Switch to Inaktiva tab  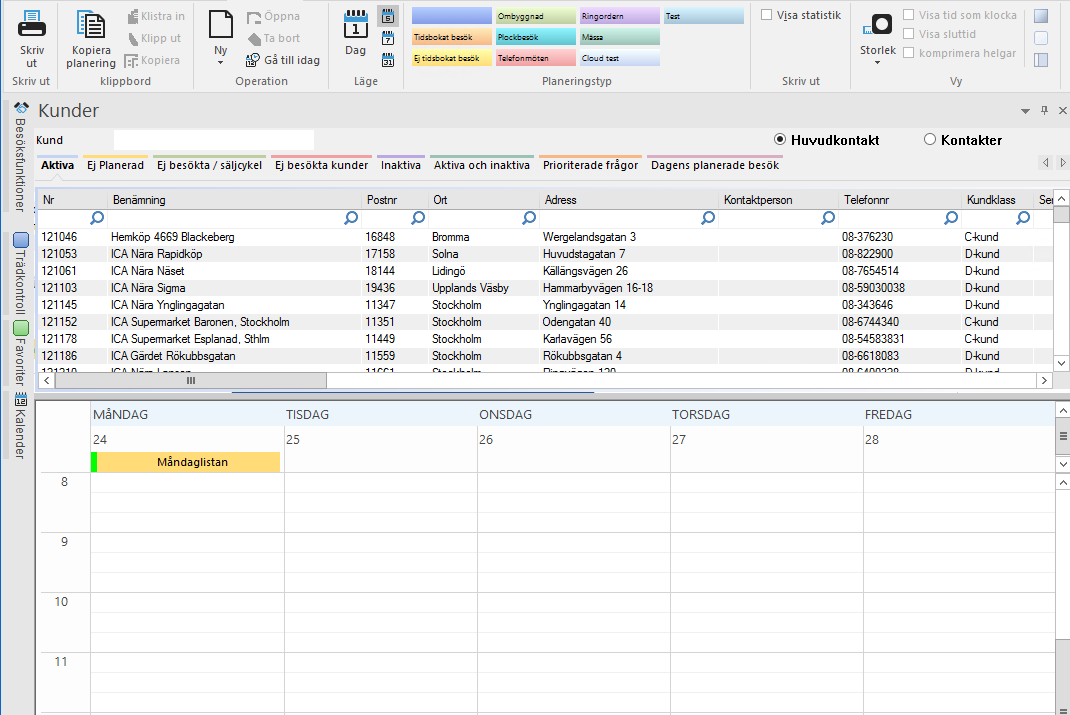point(401,165)
